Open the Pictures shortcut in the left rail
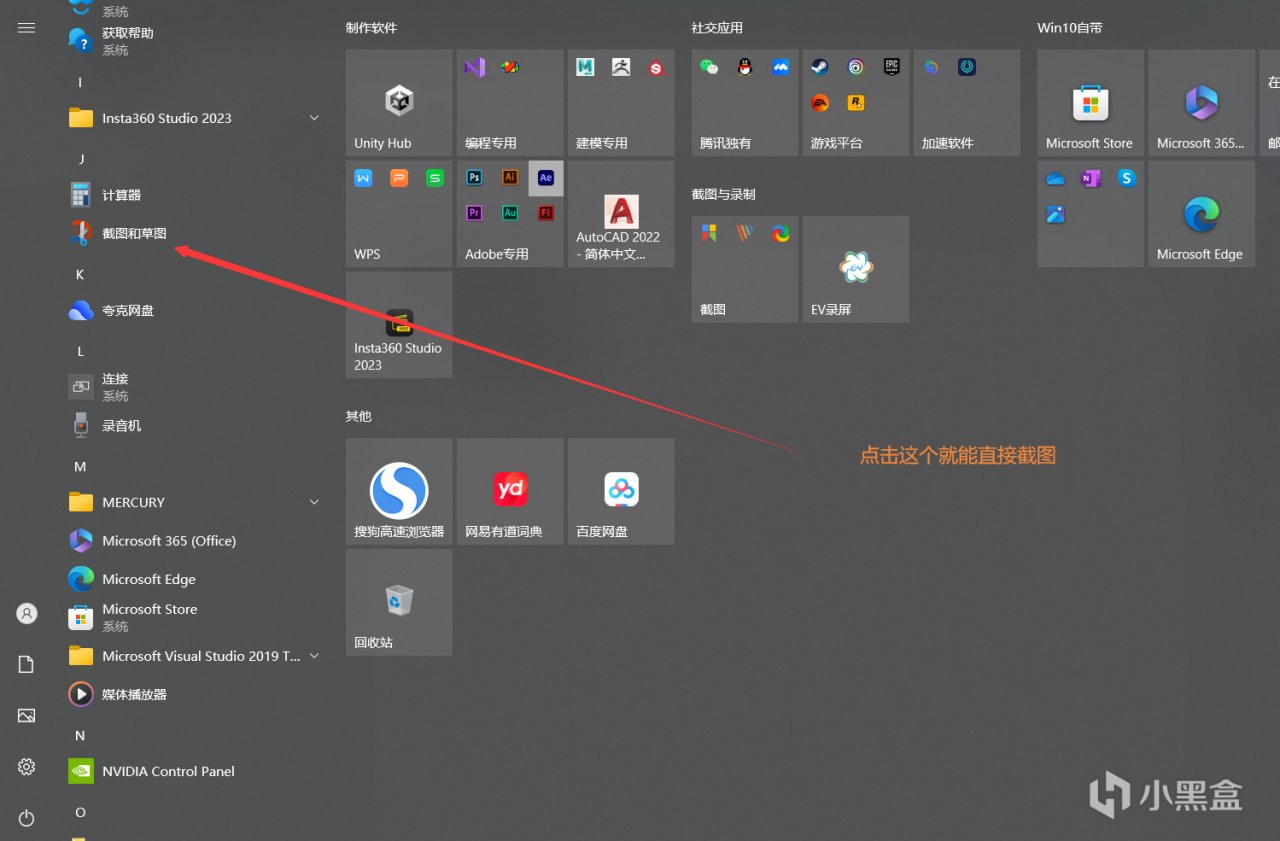This screenshot has height=841, width=1280. [27, 715]
